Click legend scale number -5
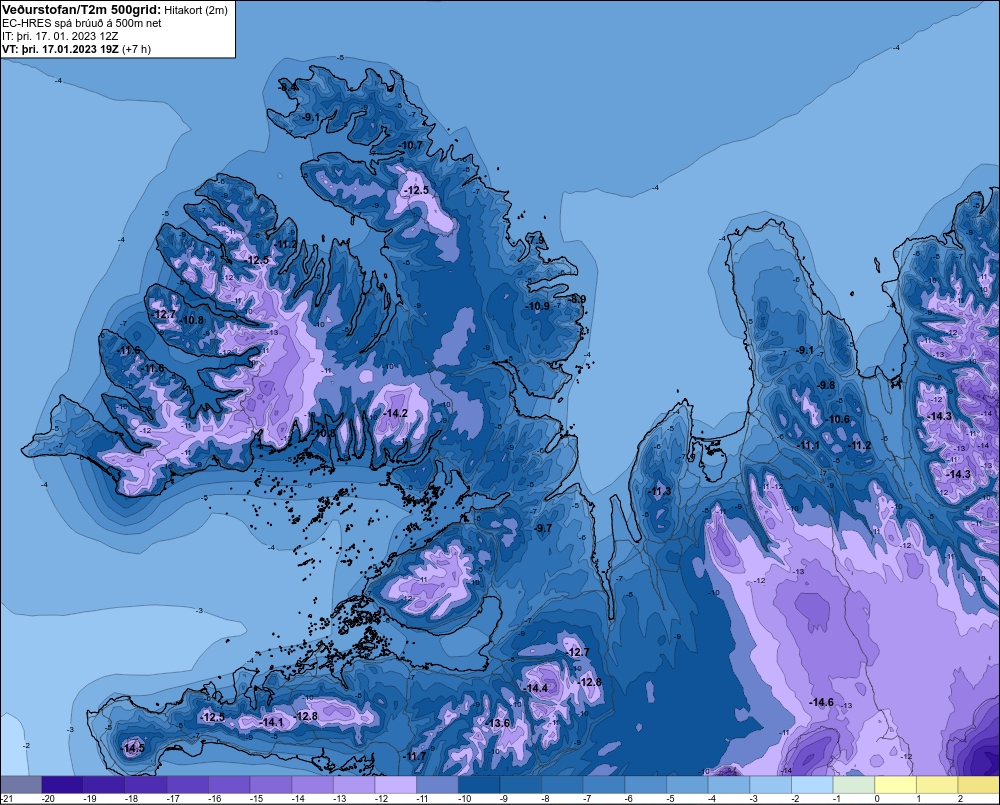Screen dimensions: 1000x805 [x=671, y=799]
